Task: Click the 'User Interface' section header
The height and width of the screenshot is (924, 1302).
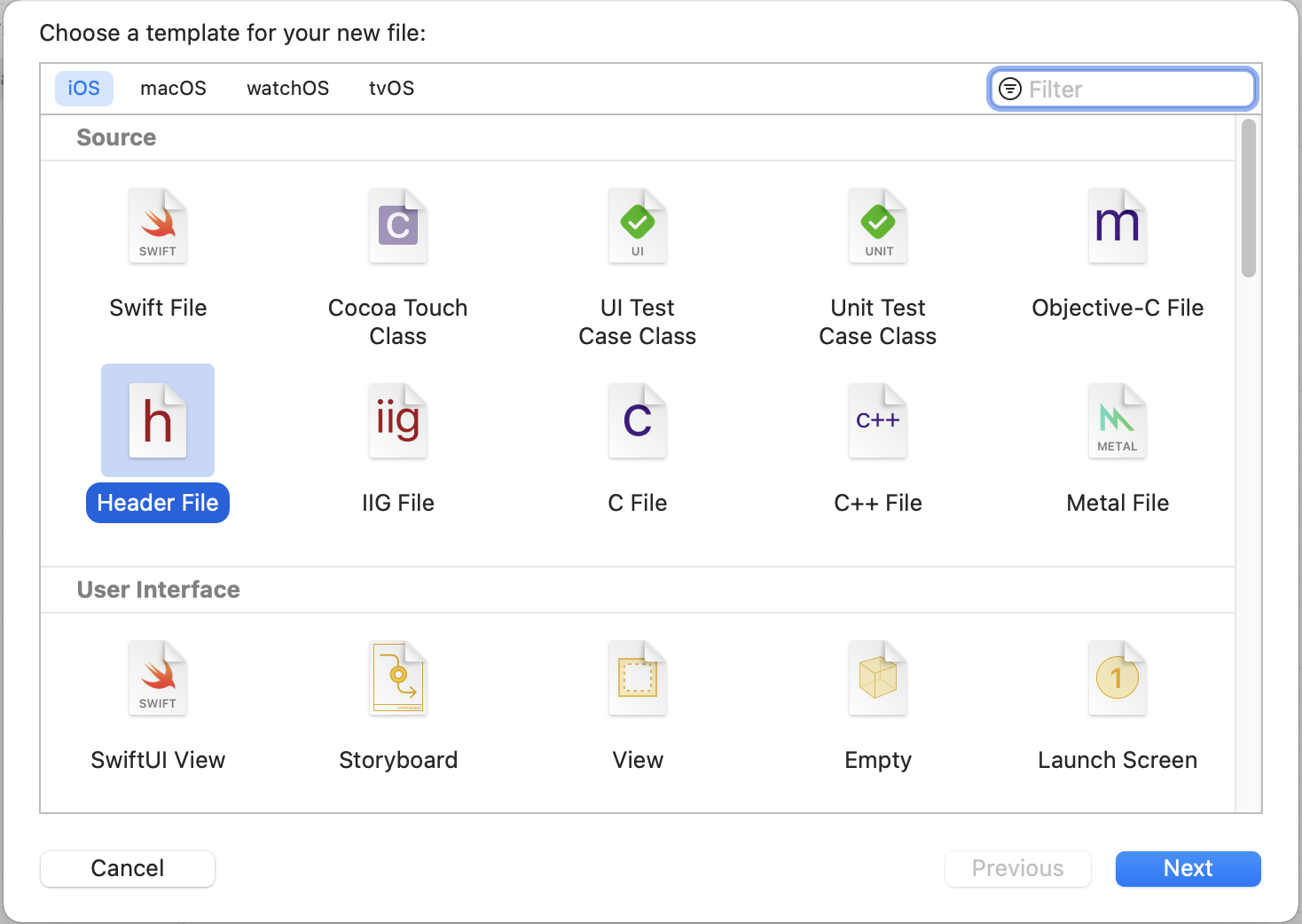Action: click(159, 590)
